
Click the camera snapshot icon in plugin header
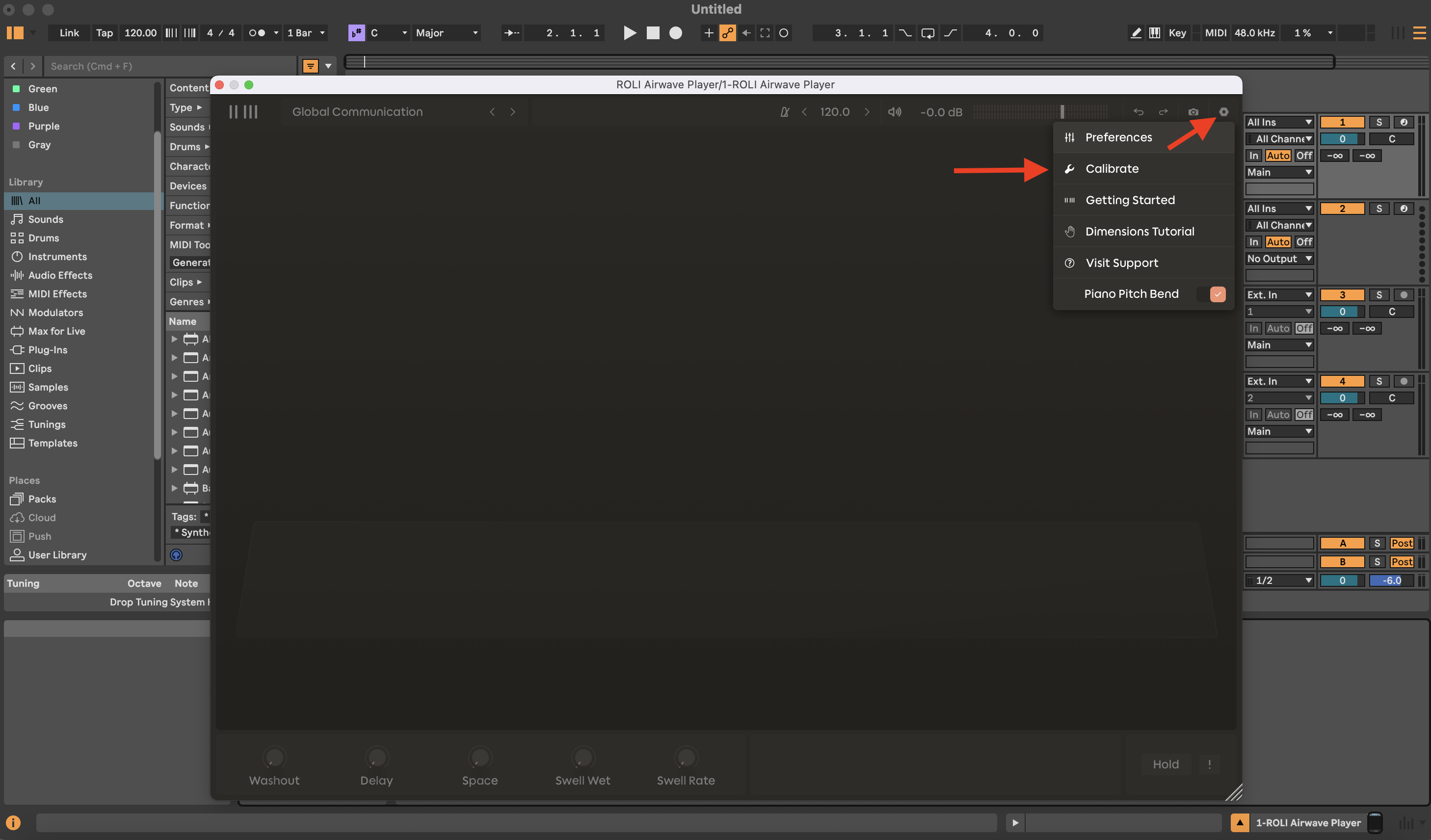(1193, 112)
